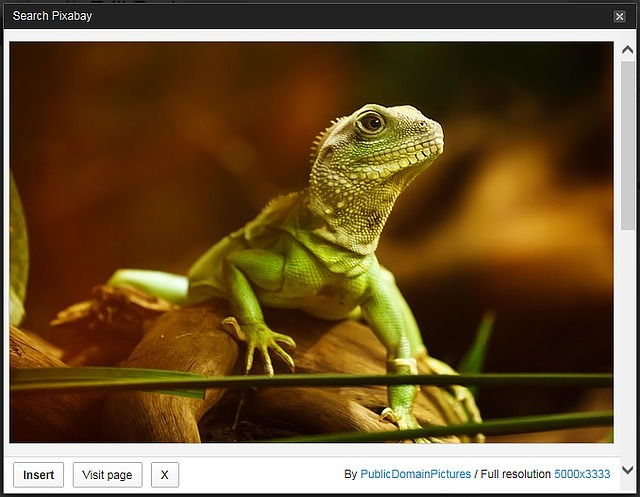The width and height of the screenshot is (640, 497).
Task: Click the scrollbar down arrow
Action: 627,469
